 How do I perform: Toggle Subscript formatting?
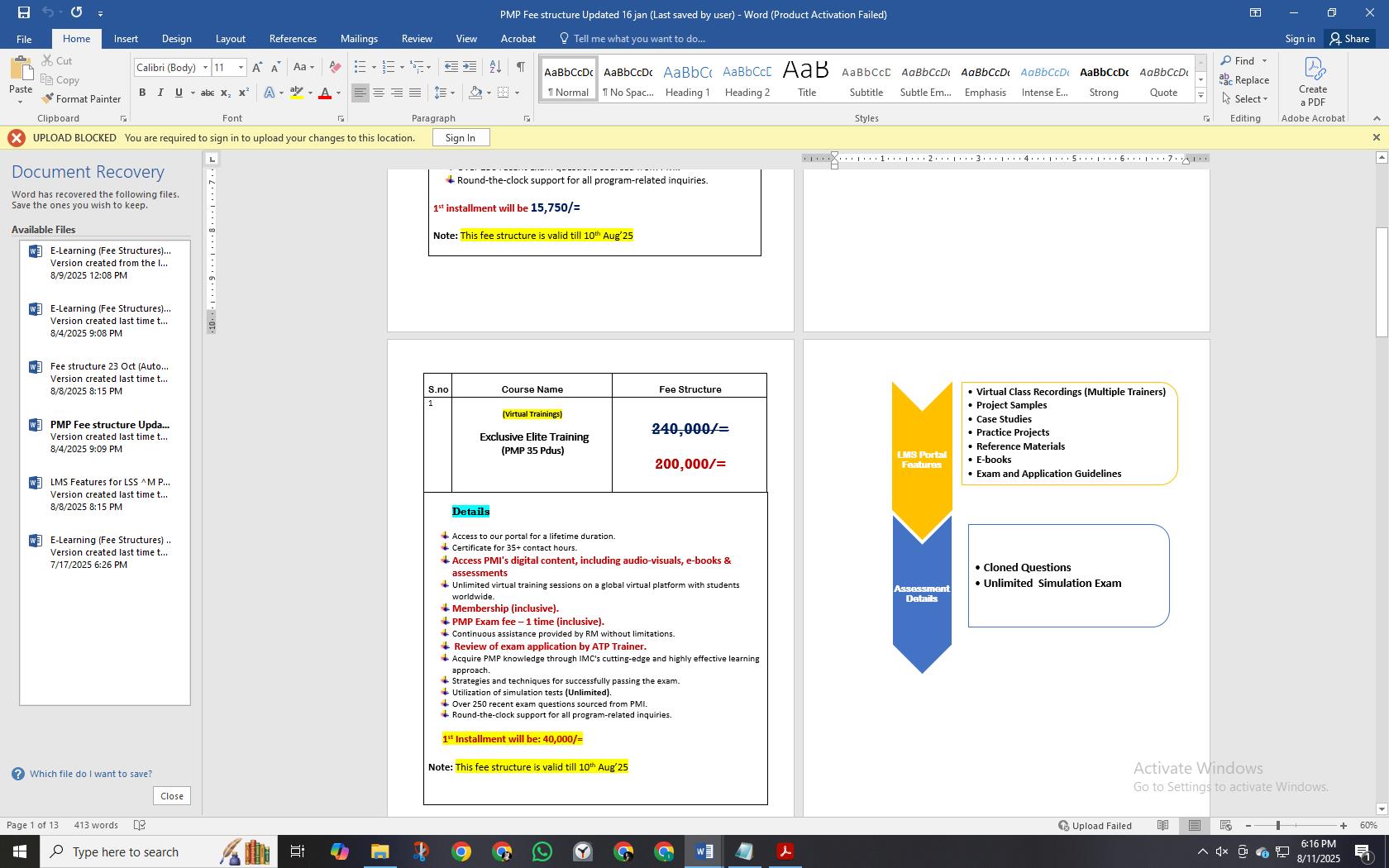(225, 93)
